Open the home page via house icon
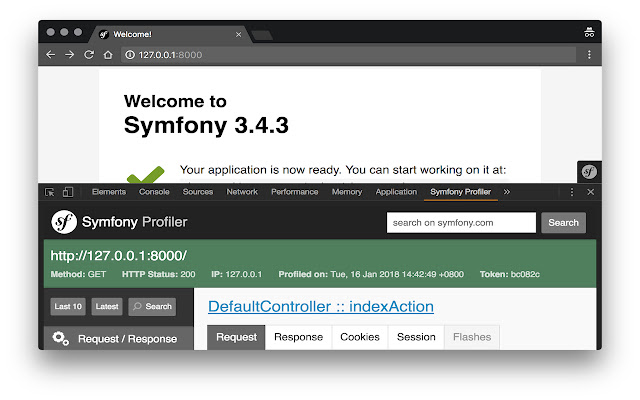This screenshot has width=640, height=400. (x=108, y=55)
